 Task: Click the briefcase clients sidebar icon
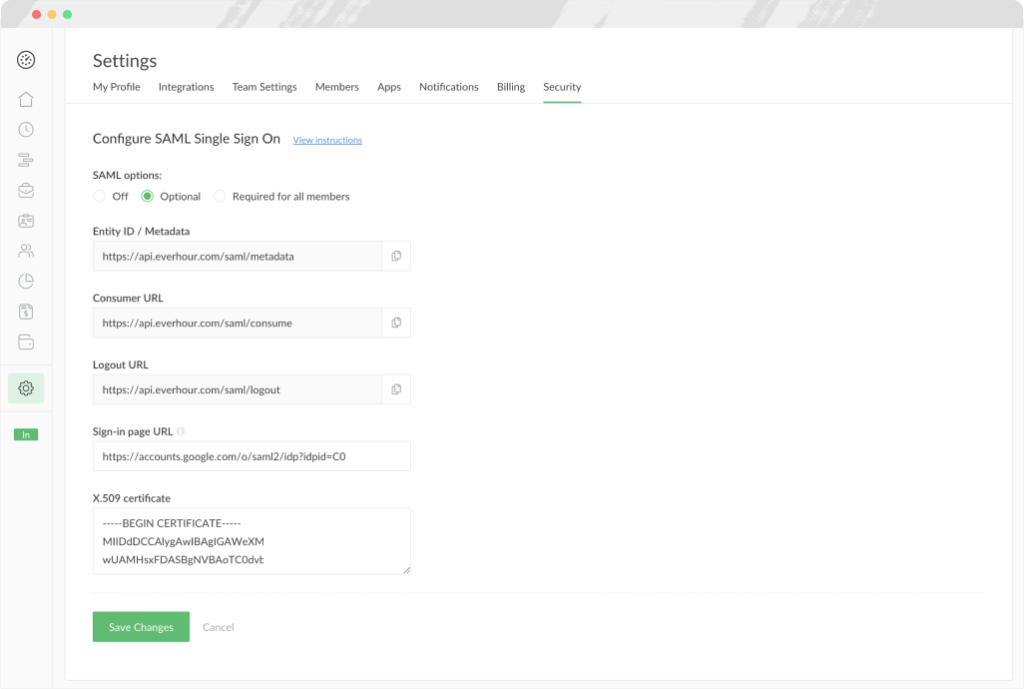[x=25, y=190]
